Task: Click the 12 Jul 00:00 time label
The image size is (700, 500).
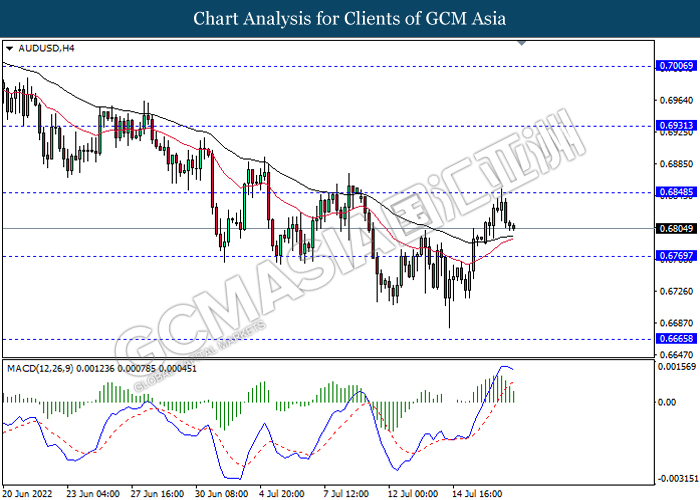Action: (x=413, y=494)
